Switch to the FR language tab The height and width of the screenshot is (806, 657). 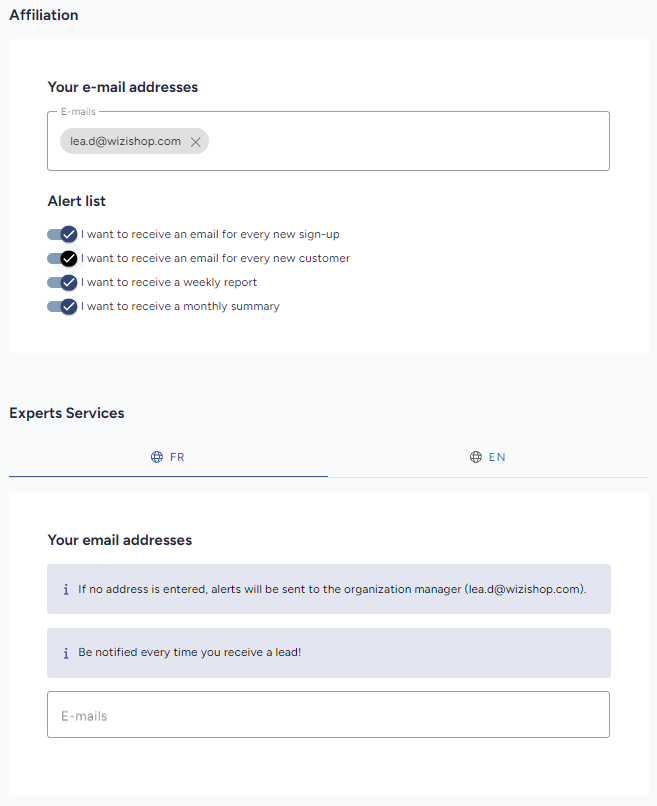pos(168,457)
